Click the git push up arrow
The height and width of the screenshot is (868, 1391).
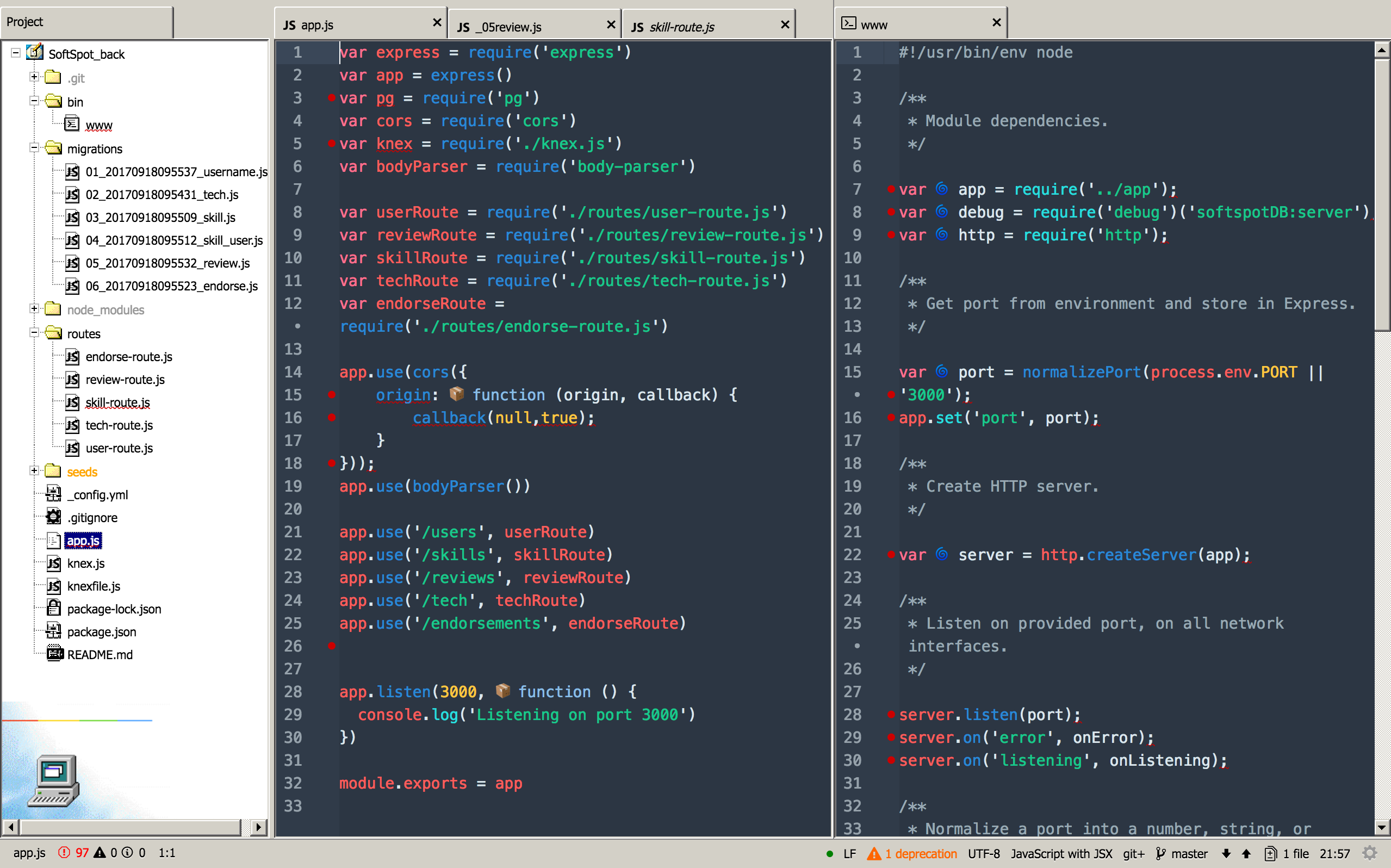tap(1246, 854)
